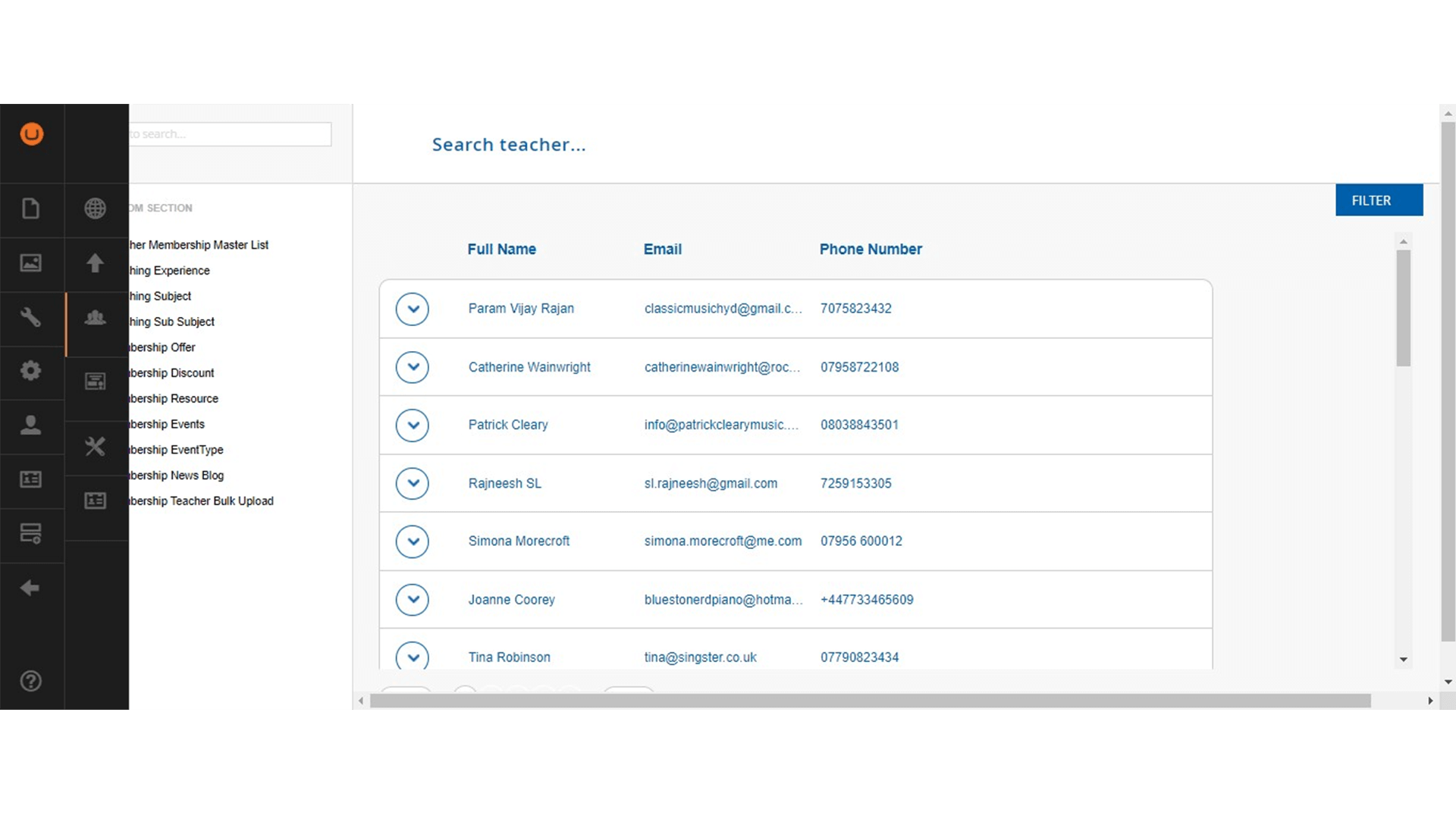
Task: Expand the Tina Robinson row
Action: [x=413, y=656]
